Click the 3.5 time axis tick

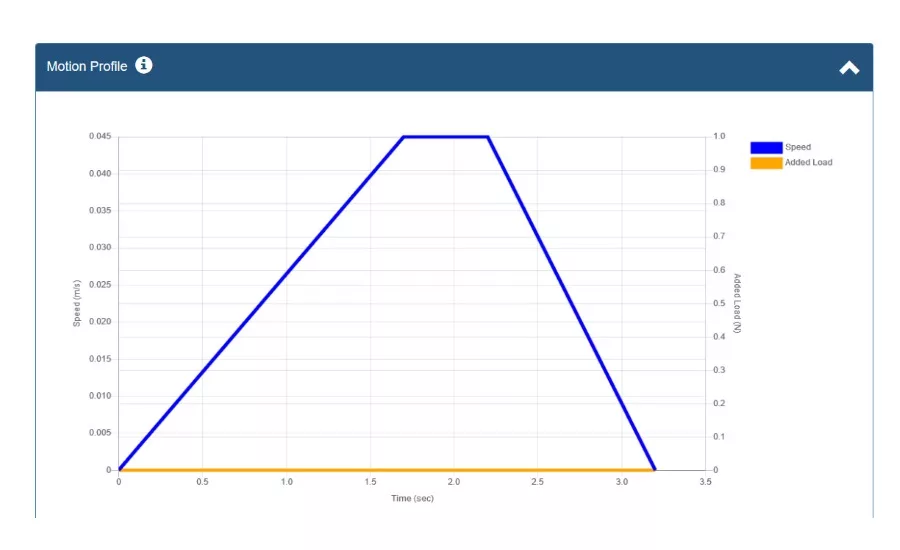tap(705, 482)
